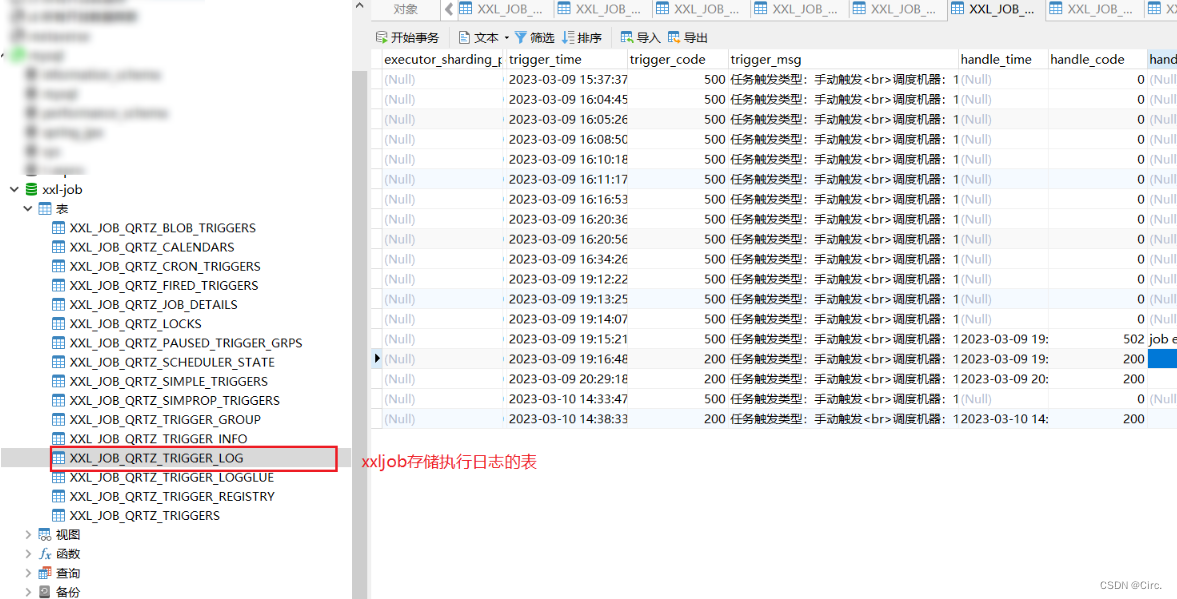Click the trigger_time cell 2023-03-10 14:38:33
The height and width of the screenshot is (599, 1177).
(x=567, y=419)
